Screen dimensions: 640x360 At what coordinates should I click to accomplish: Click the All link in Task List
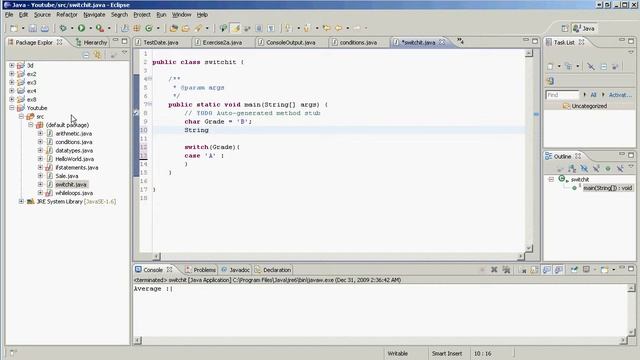(593, 95)
